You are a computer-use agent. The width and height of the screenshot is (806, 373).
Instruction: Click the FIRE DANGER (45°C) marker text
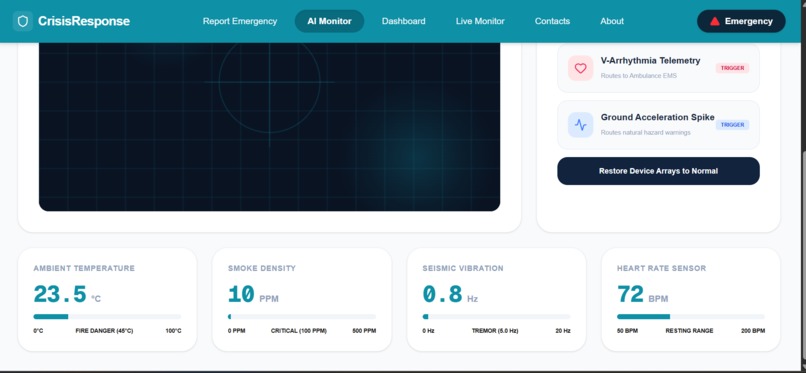[104, 331]
